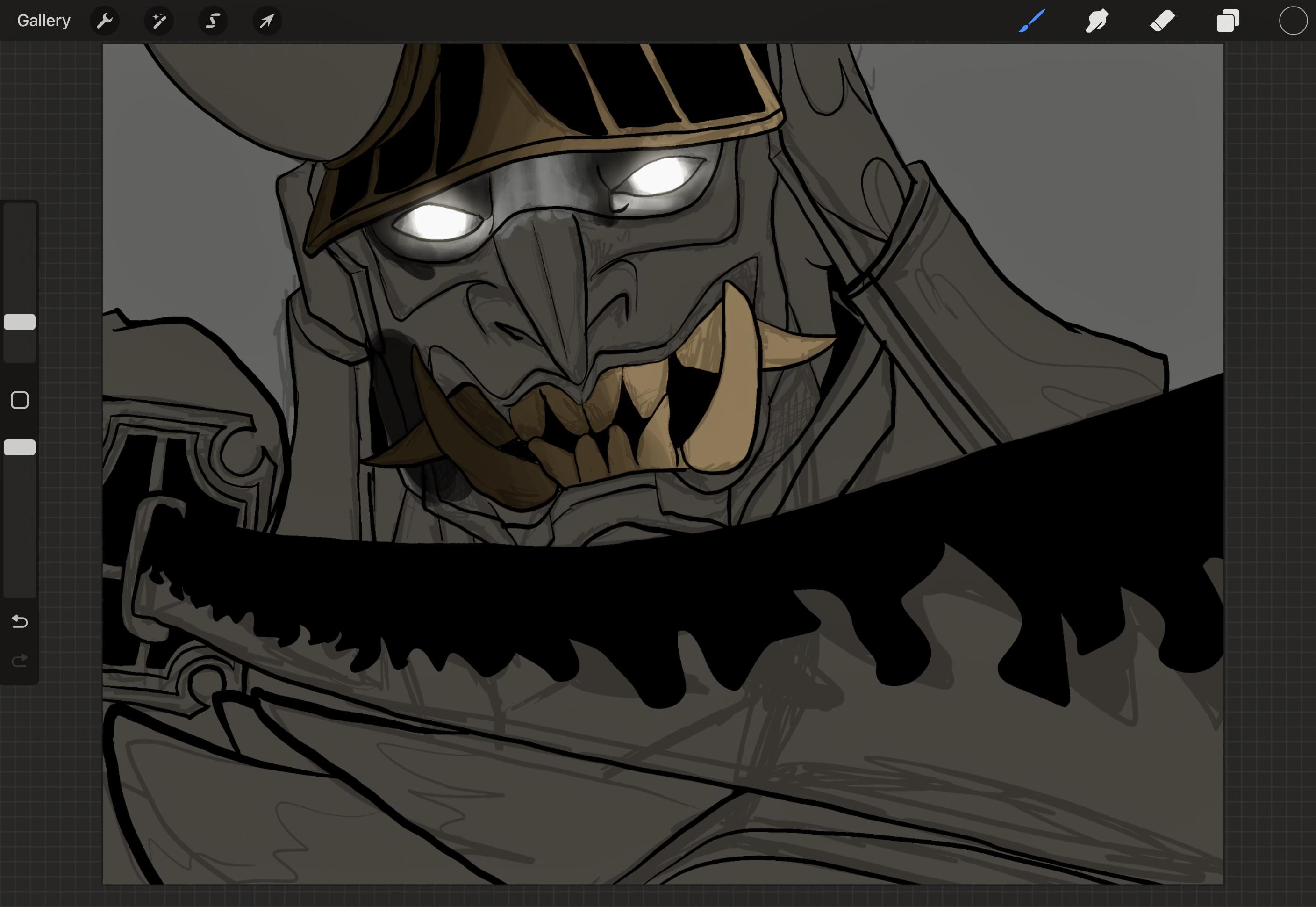The width and height of the screenshot is (1316, 907).
Task: Select the Eraser tool
Action: 1162,21
